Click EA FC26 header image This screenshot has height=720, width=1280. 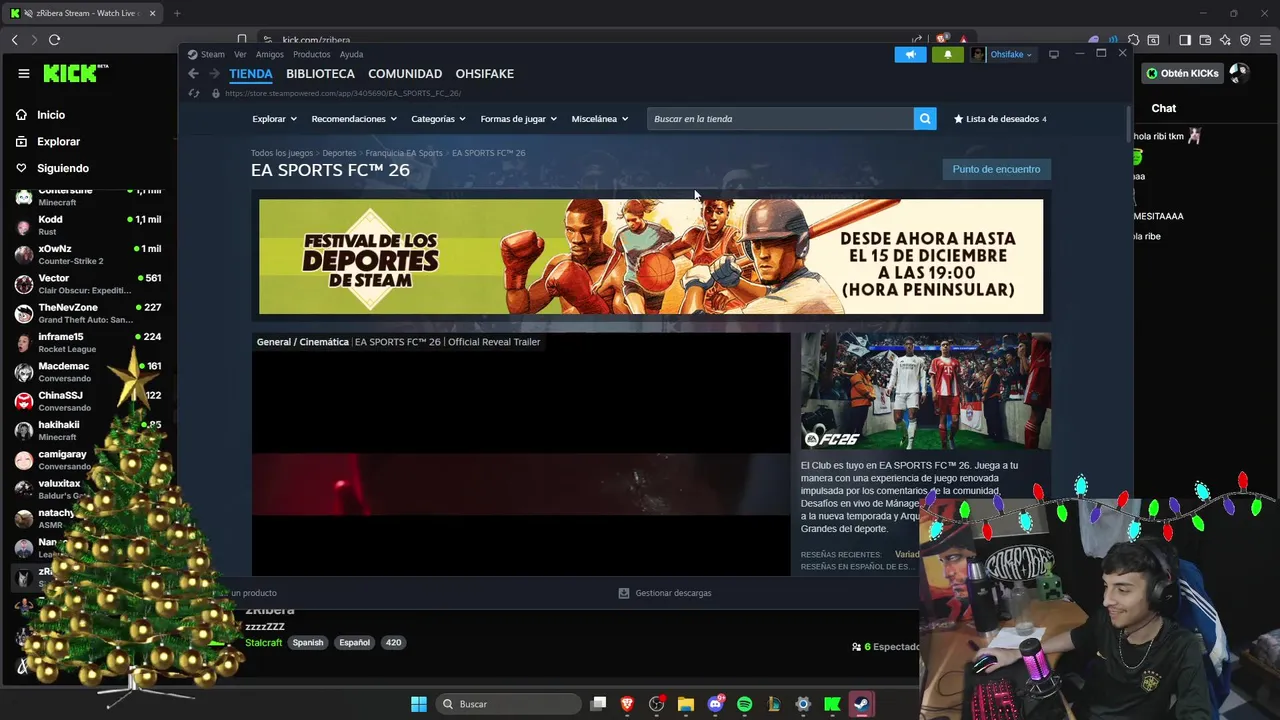click(x=926, y=391)
